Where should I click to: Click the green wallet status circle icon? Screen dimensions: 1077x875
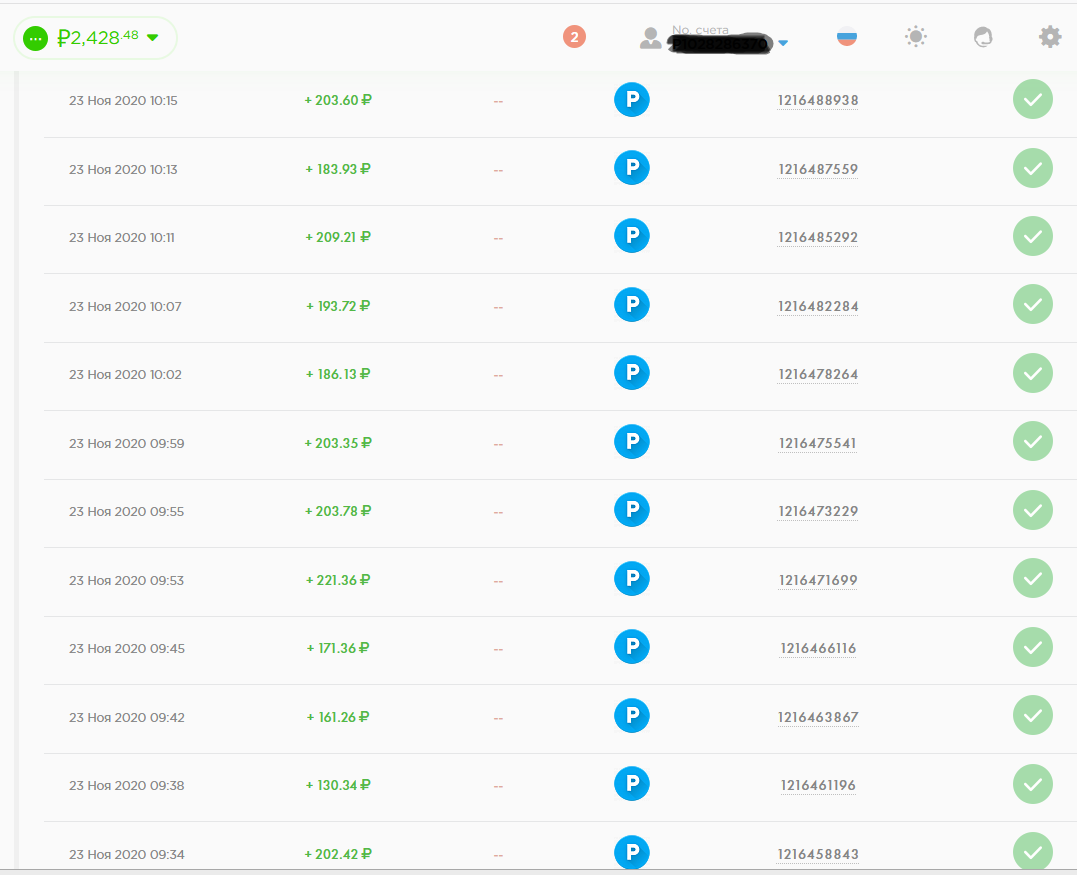[x=36, y=38]
